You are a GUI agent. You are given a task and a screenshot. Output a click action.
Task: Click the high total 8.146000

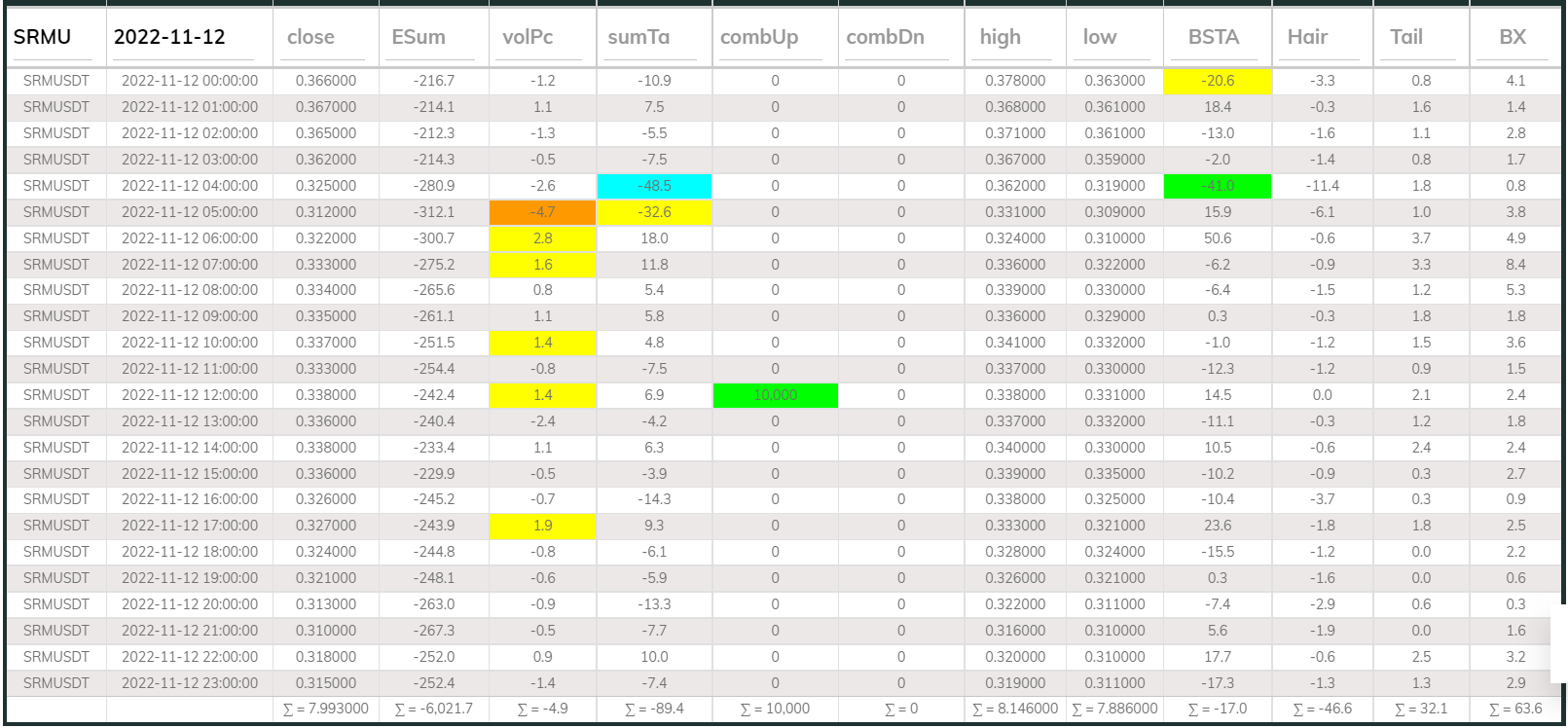1015,709
